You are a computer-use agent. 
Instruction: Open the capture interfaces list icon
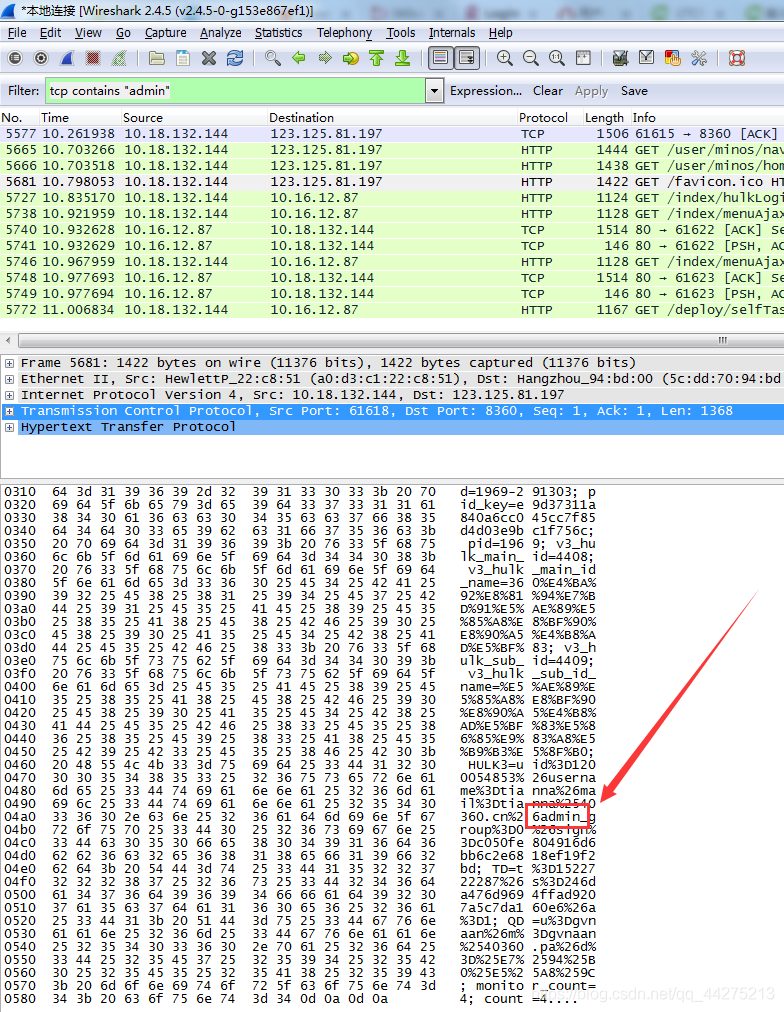pyautogui.click(x=15, y=58)
